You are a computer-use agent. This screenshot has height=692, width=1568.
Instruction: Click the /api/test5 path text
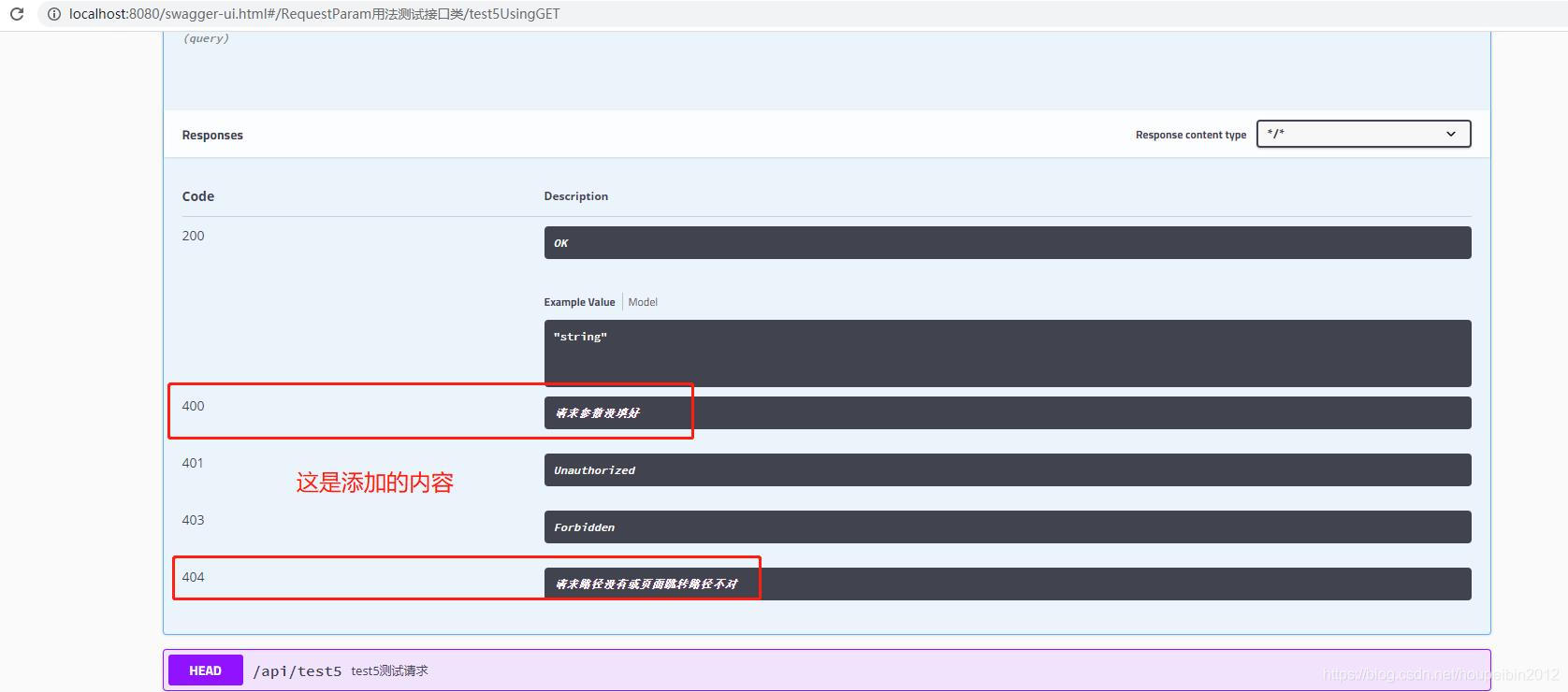click(x=298, y=671)
